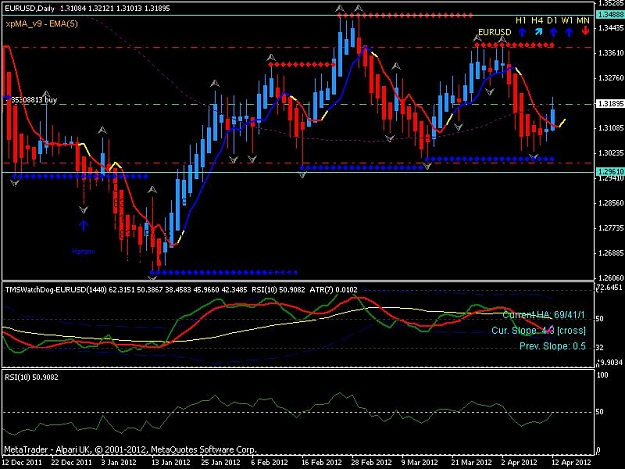Viewport: 625px width, 469px height.
Task: Click the Current HA: 69/41/1 readout
Action: [x=544, y=315]
